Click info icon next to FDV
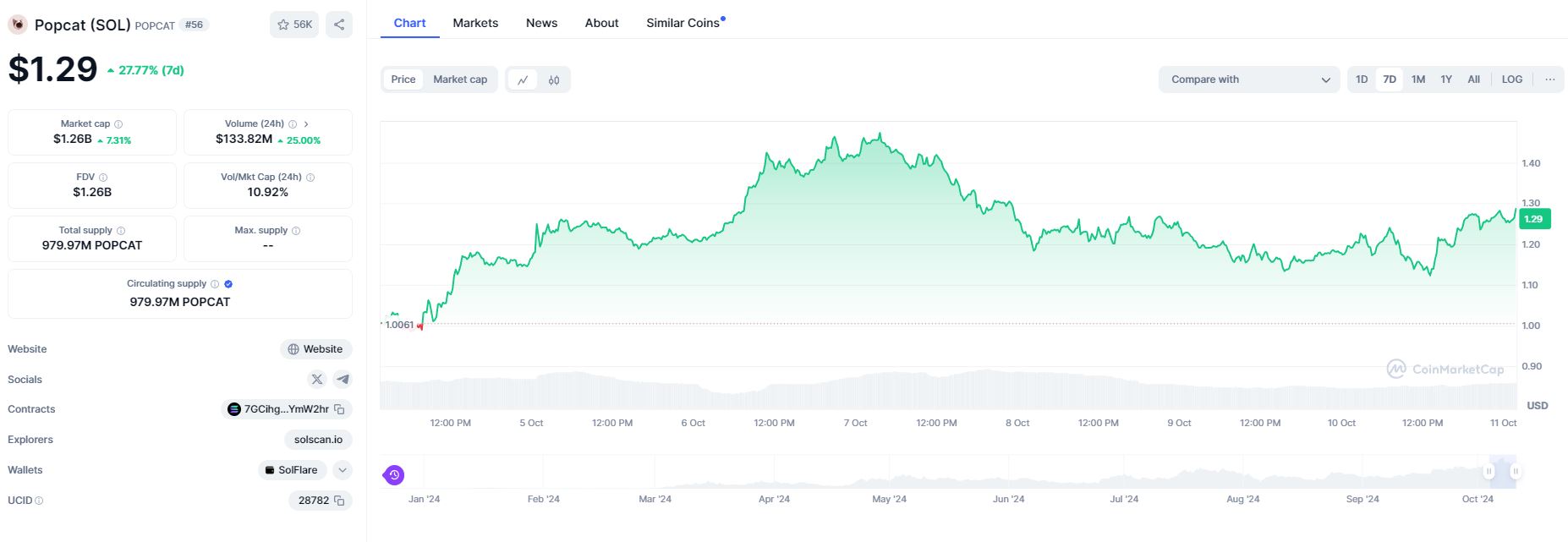 (x=103, y=178)
